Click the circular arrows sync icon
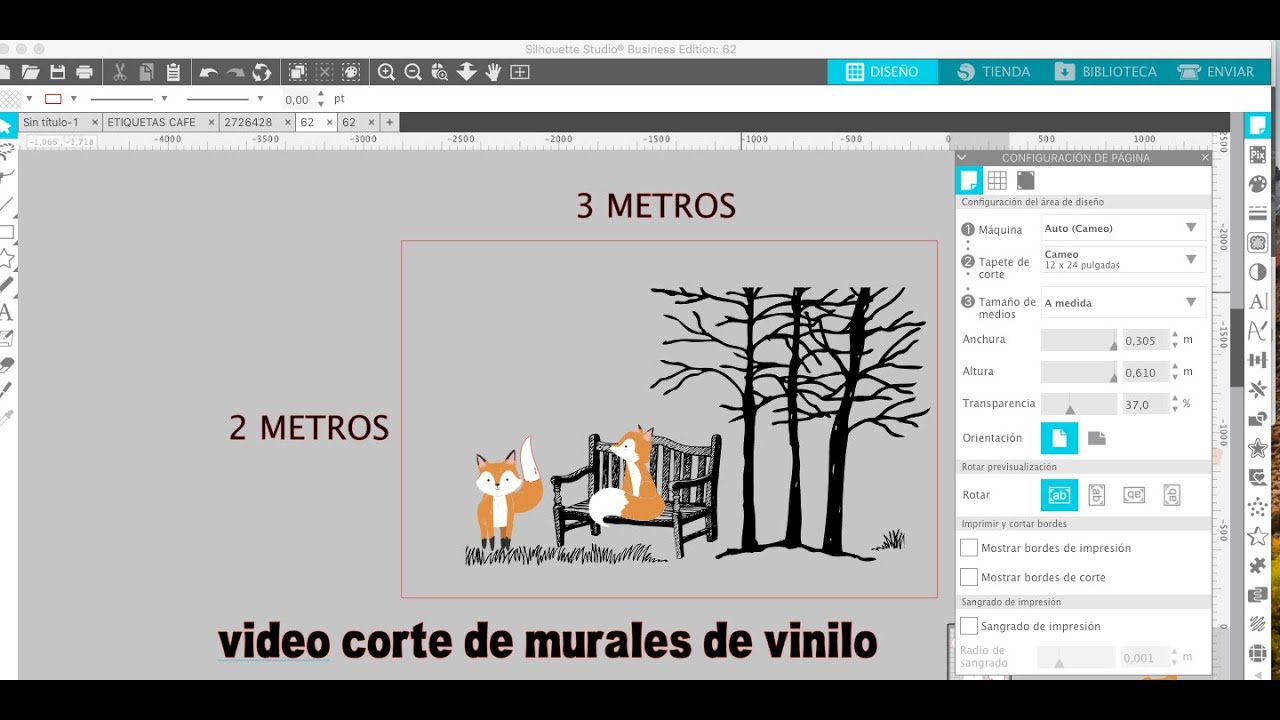 coord(262,72)
